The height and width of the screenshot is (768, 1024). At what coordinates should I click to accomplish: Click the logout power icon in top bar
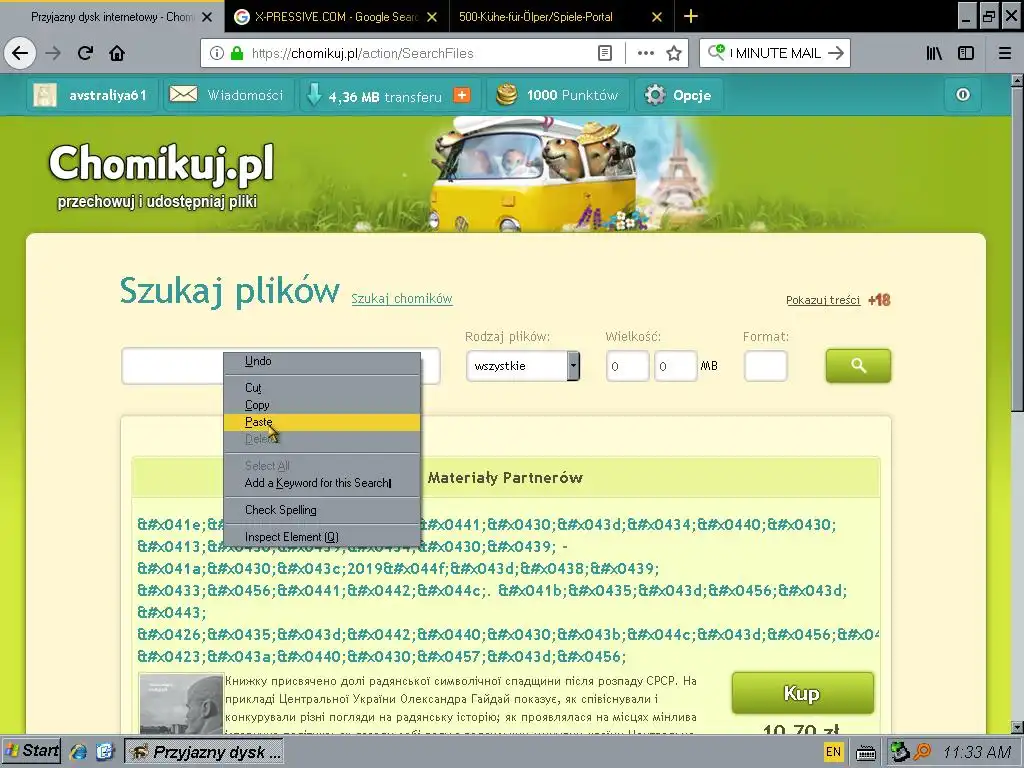(963, 95)
